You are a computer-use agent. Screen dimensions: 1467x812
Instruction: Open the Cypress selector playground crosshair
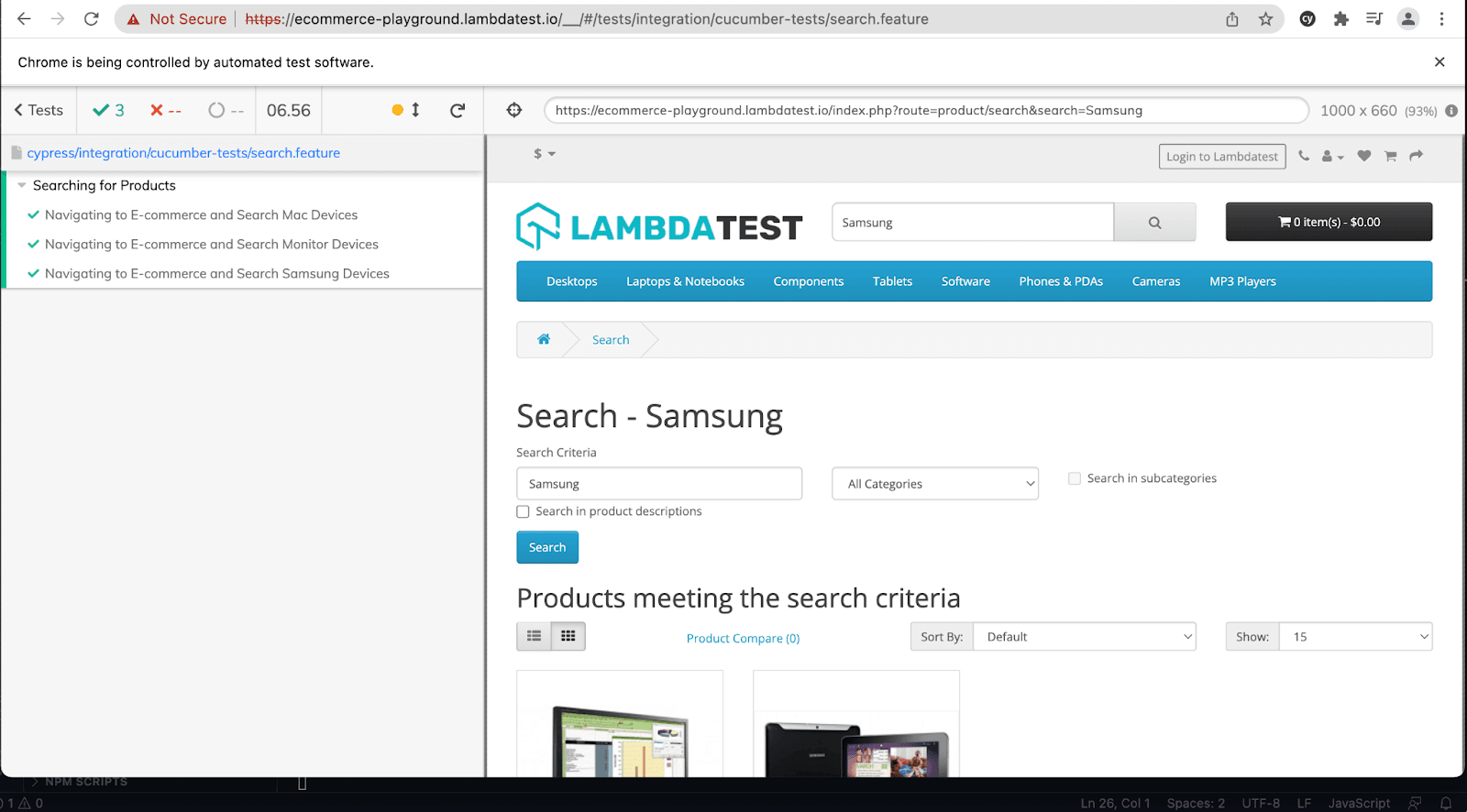(x=514, y=110)
